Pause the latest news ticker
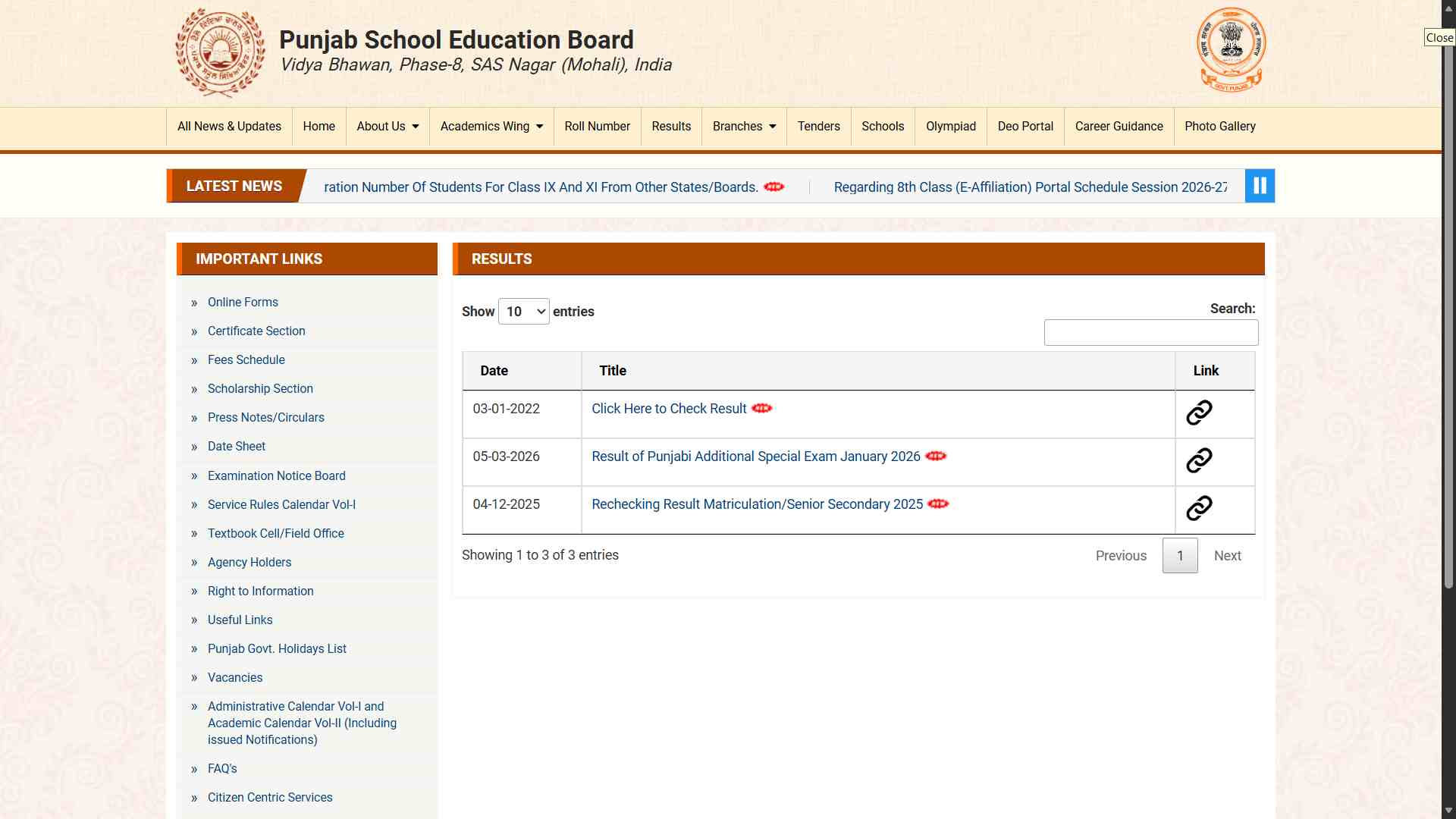The width and height of the screenshot is (1456, 819). click(1260, 186)
